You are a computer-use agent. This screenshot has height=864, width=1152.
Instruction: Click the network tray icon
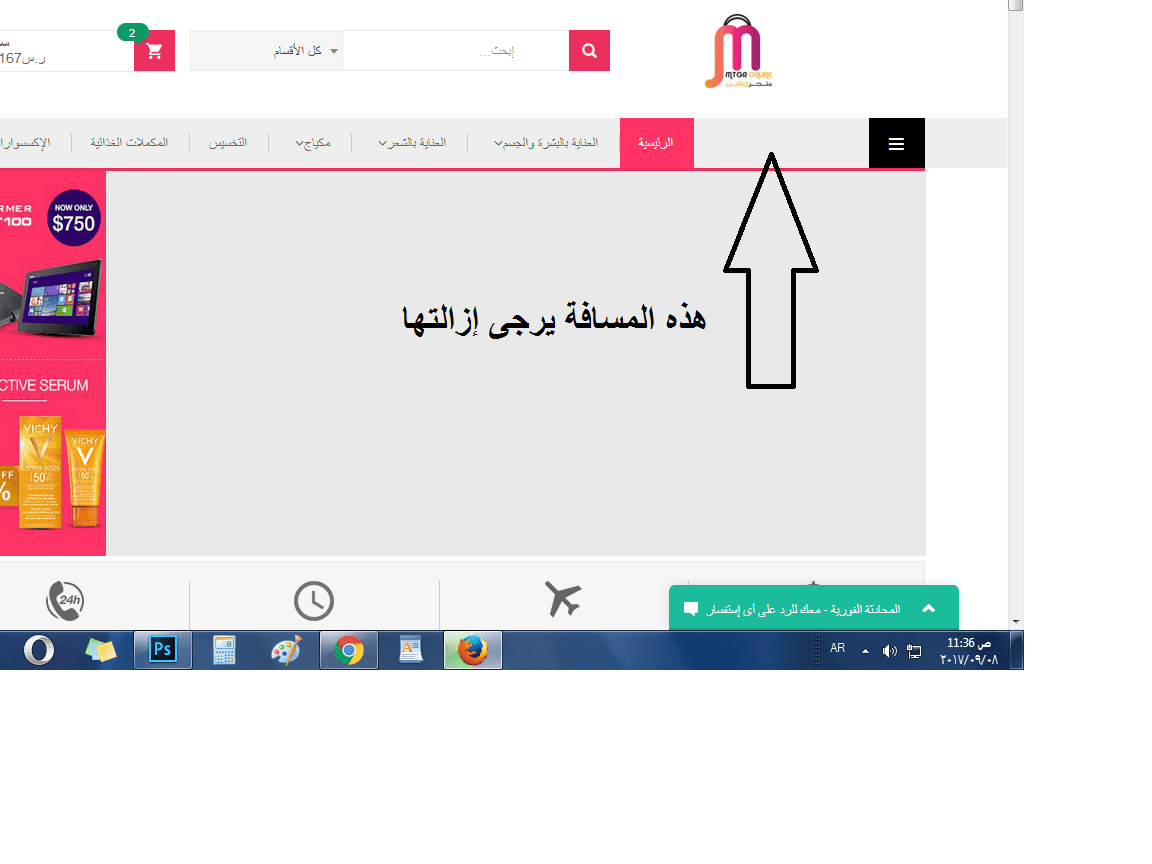(914, 651)
